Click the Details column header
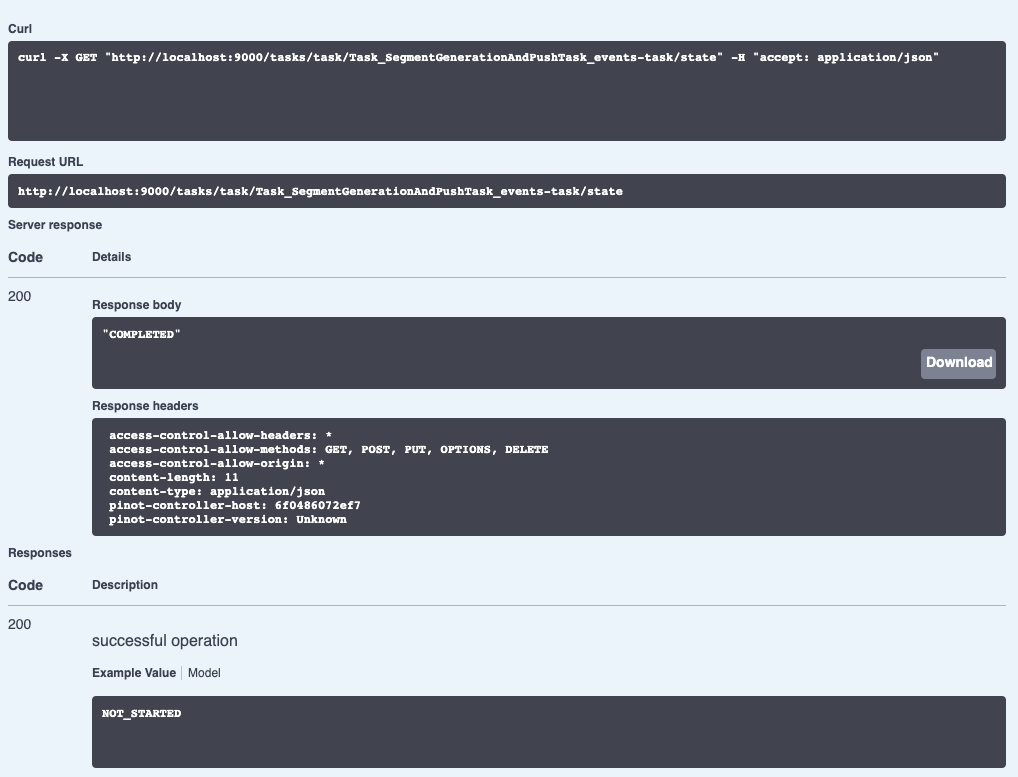 (109, 257)
